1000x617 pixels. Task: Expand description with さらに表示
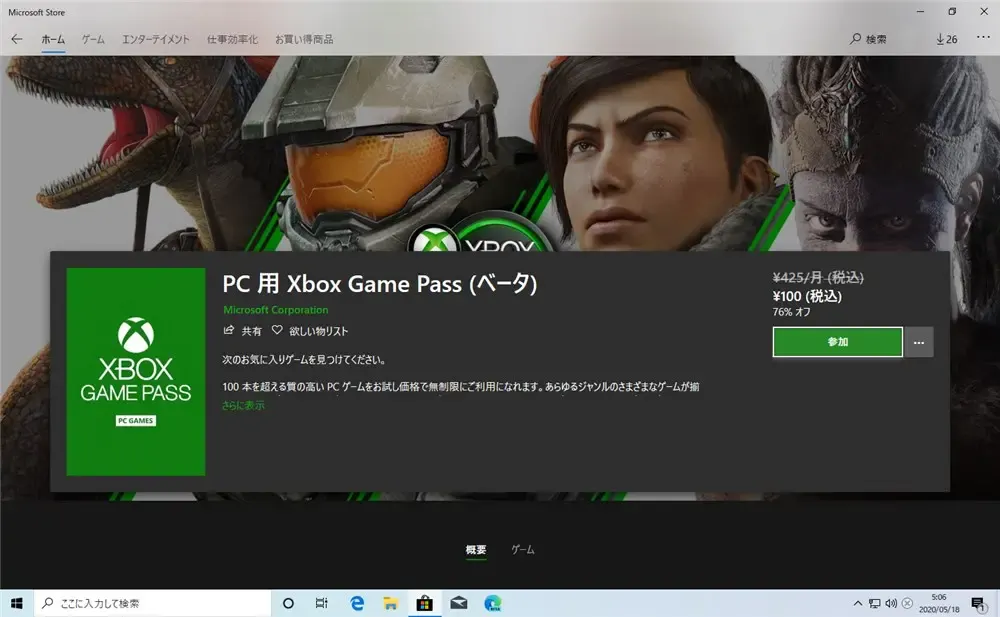click(x=243, y=405)
